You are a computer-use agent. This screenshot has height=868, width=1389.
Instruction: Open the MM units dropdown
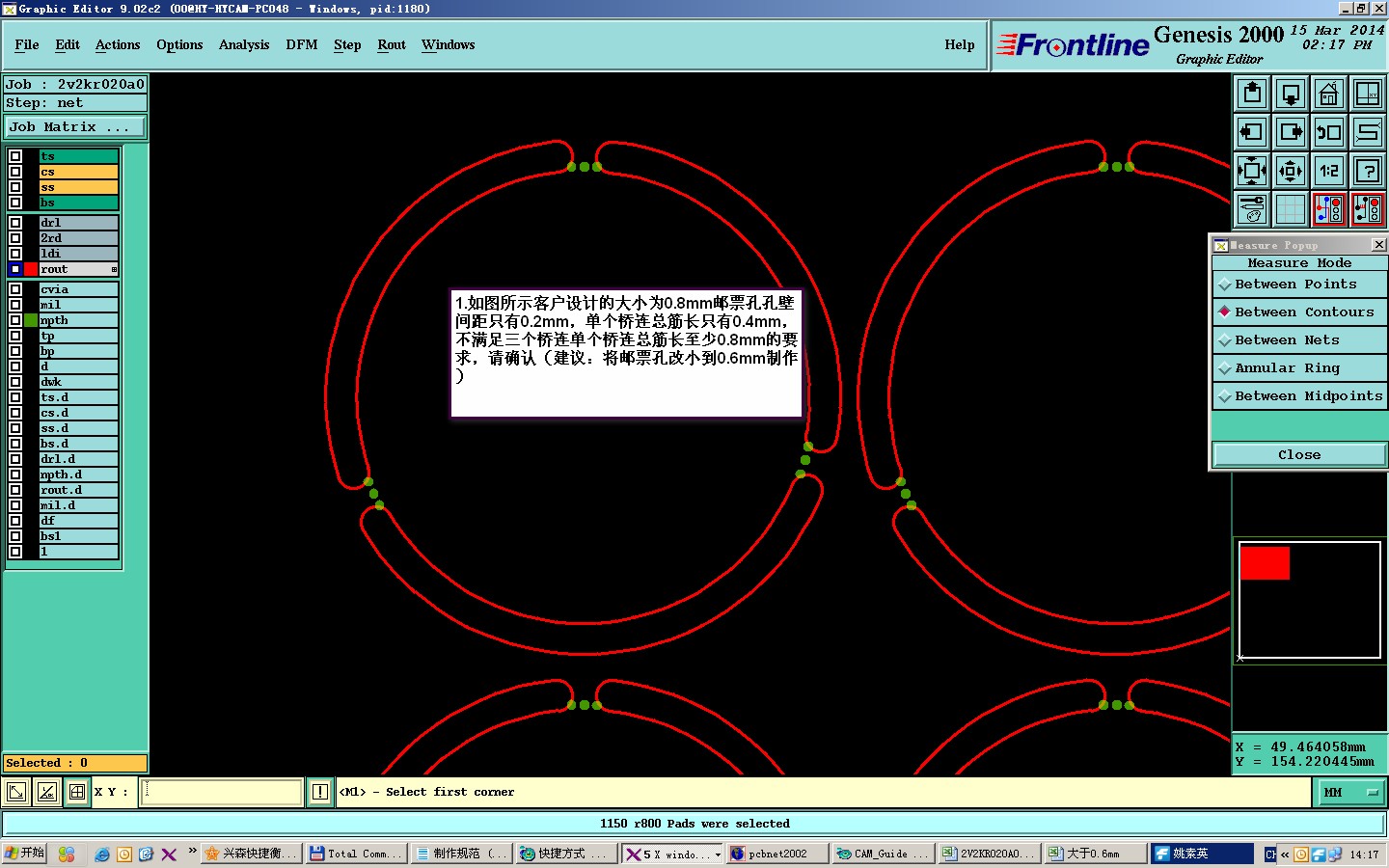[x=1351, y=793]
